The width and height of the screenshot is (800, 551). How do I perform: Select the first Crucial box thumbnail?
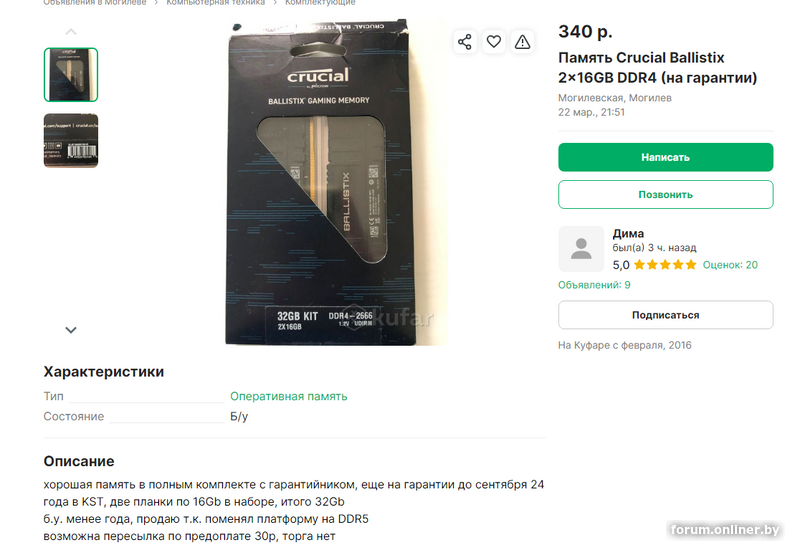(71, 75)
